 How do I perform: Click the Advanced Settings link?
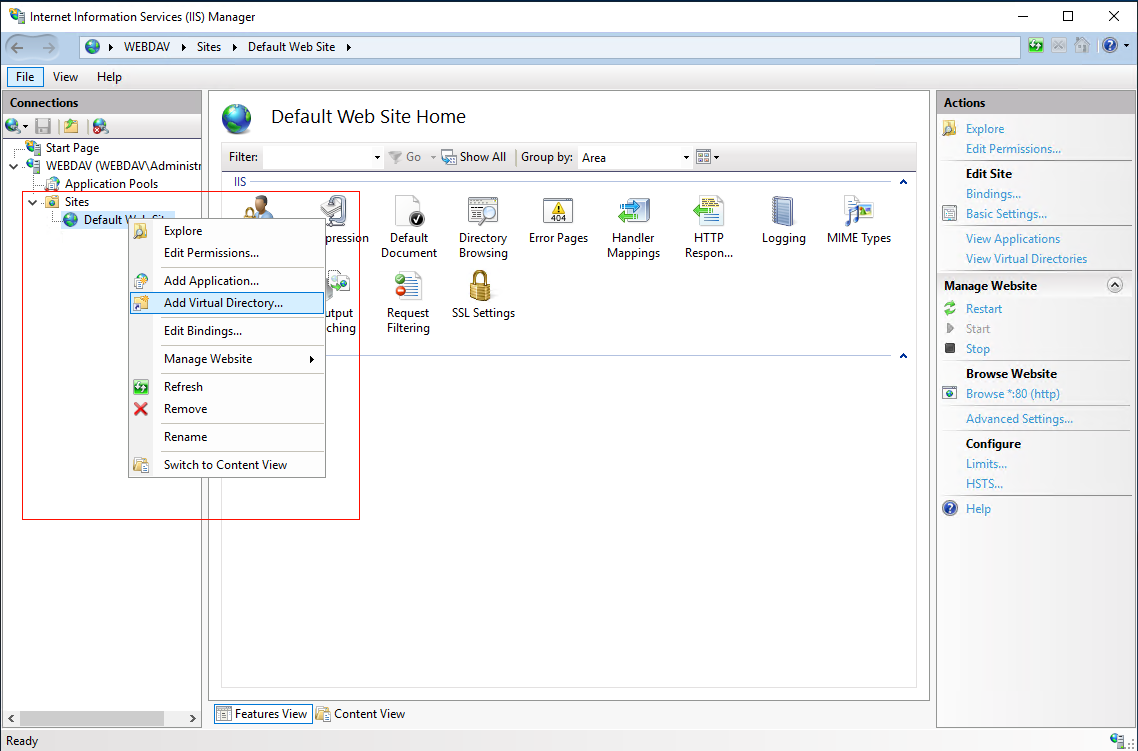pos(1019,419)
